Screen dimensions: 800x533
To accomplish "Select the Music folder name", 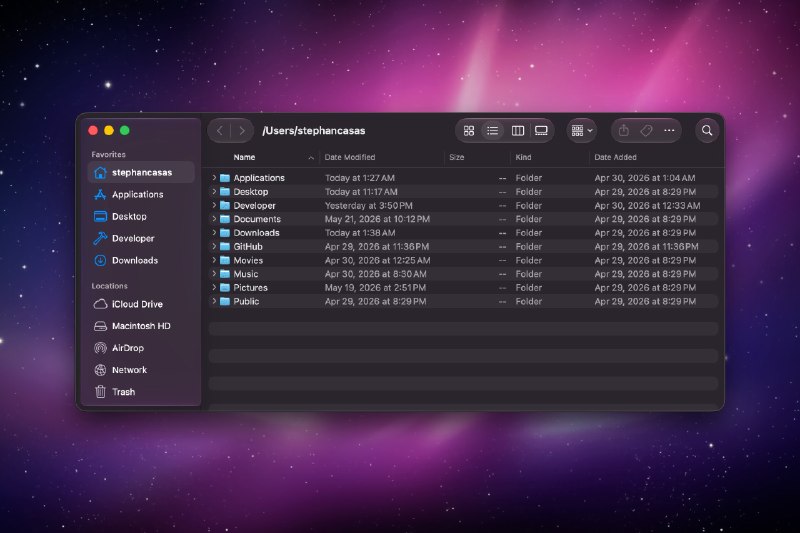I will click(x=246, y=274).
